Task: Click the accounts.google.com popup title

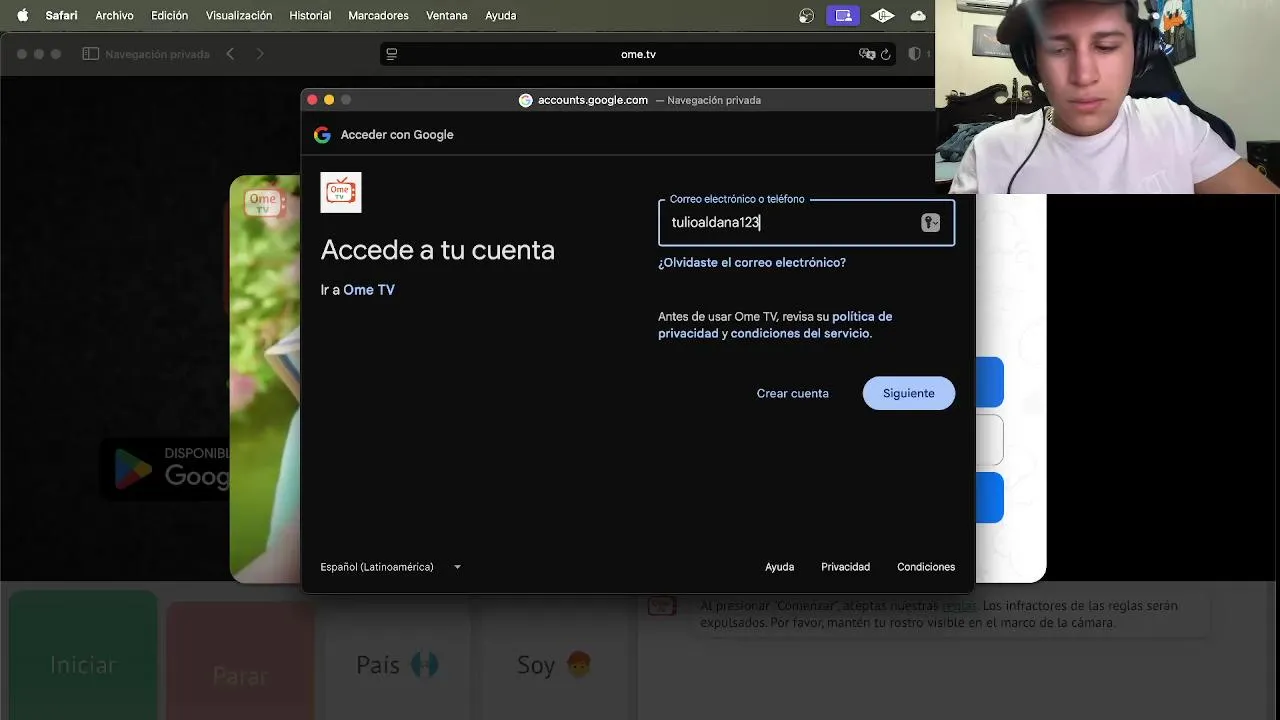Action: (593, 100)
